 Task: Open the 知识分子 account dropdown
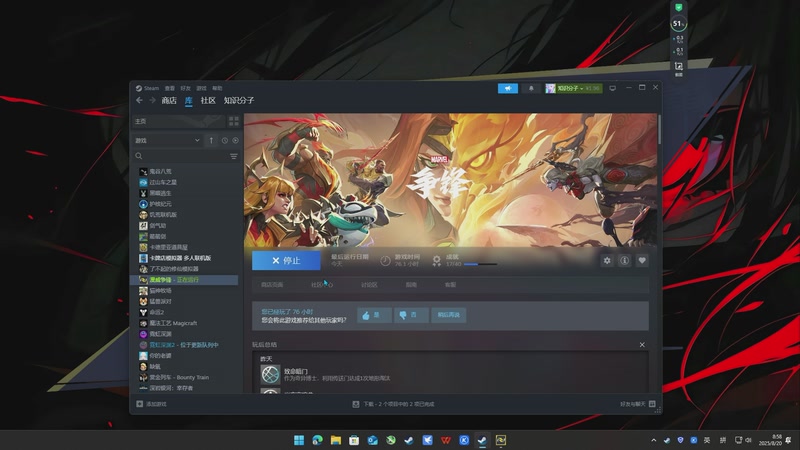(x=573, y=88)
